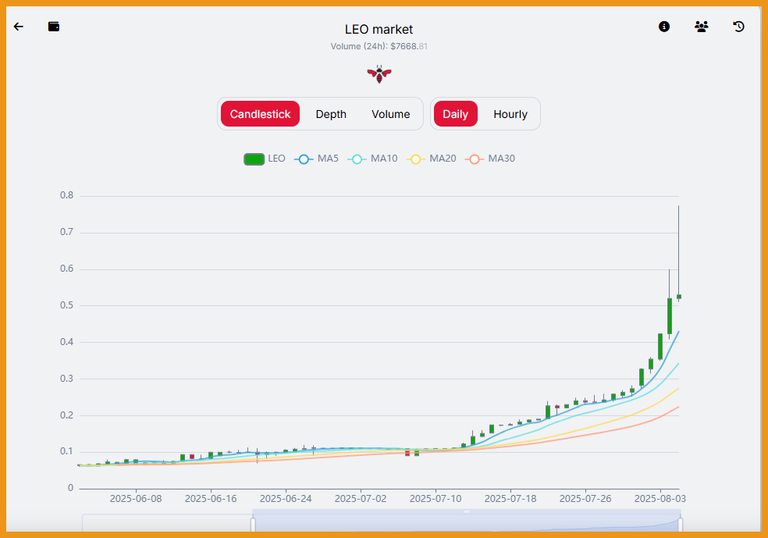Click the 0.5 price axis label

[x=67, y=305]
